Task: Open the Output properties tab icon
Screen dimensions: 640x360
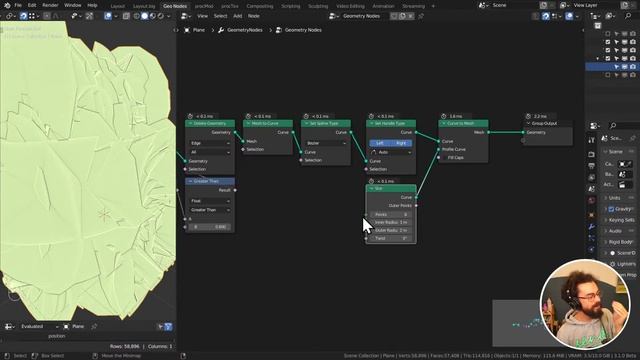Action: [591, 166]
